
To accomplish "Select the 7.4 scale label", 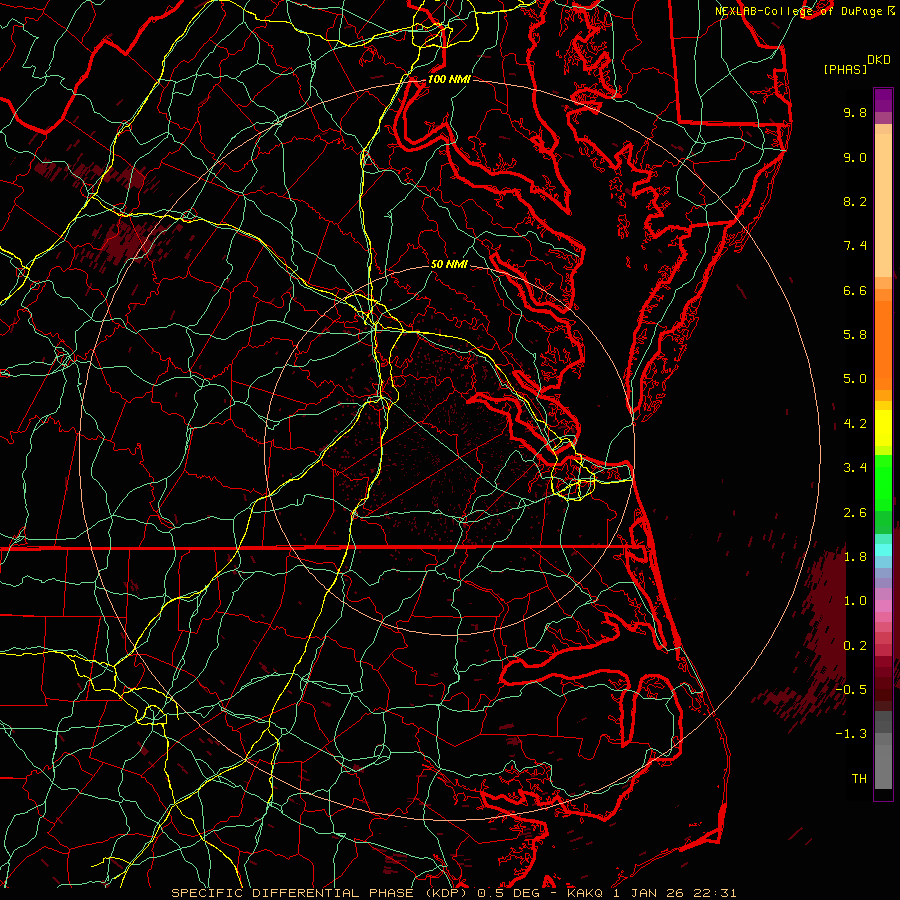I will tap(855, 246).
